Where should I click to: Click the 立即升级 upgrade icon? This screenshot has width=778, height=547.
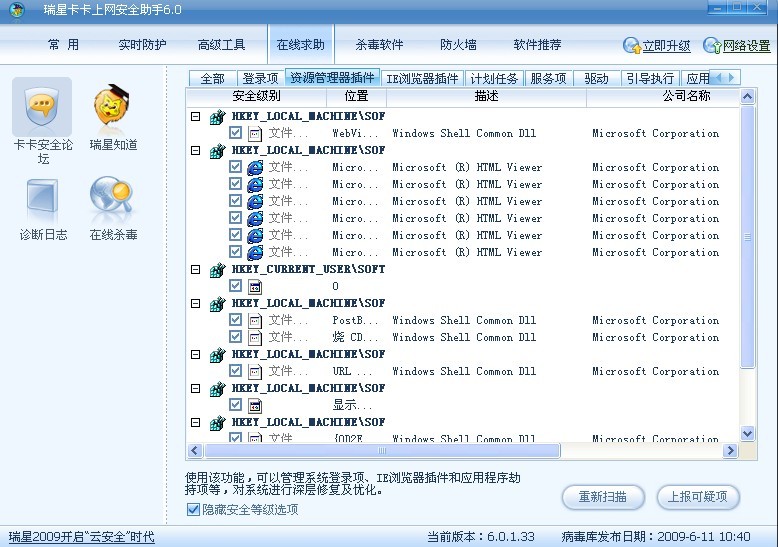click(632, 46)
